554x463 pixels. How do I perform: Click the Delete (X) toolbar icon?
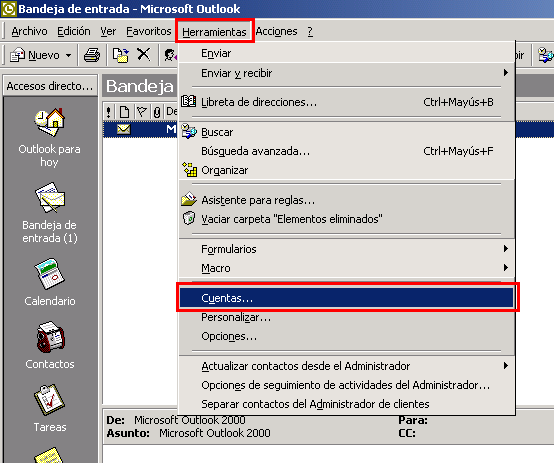point(143,54)
